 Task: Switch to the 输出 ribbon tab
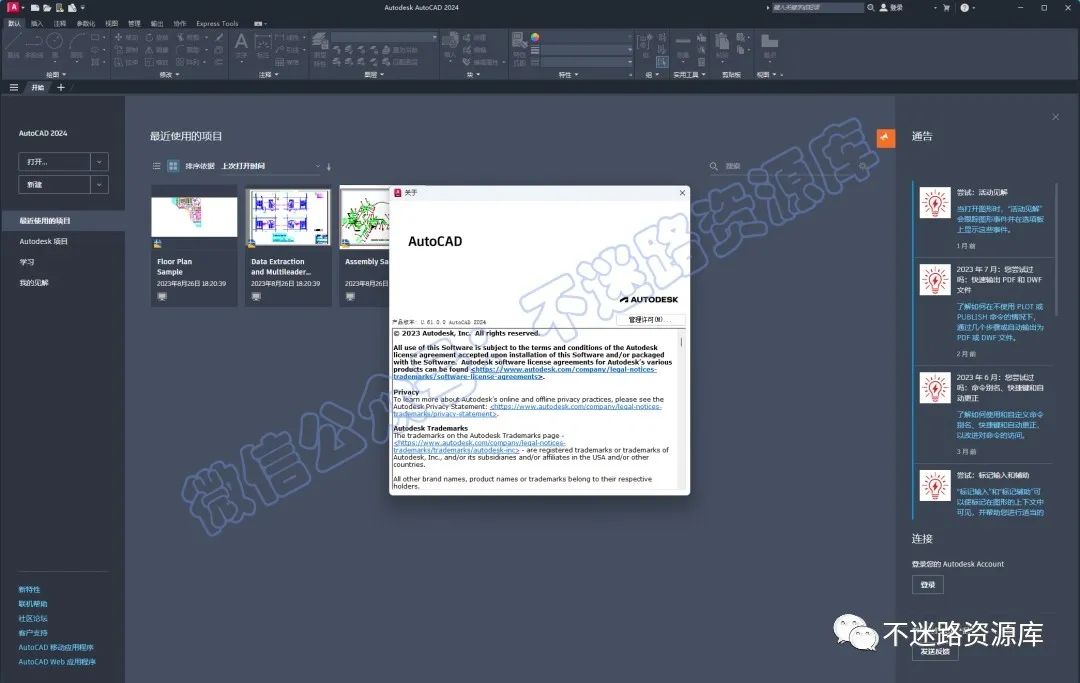click(x=157, y=23)
